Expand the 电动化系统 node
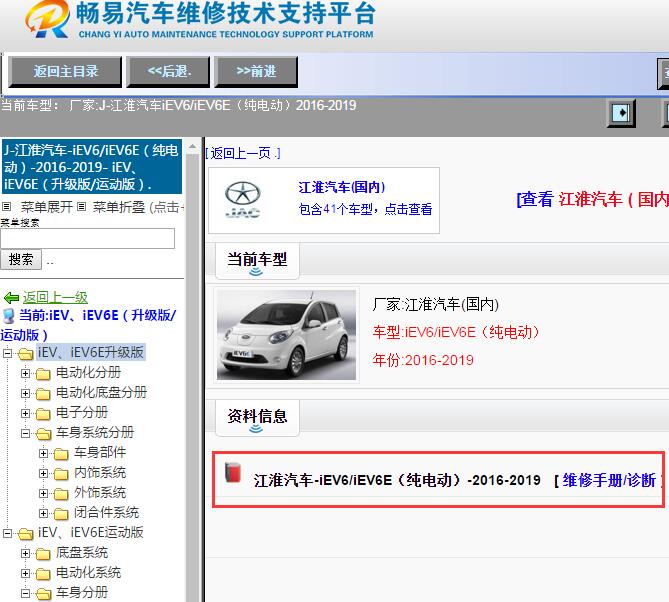Screen dimensions: 669x602 click(x=26, y=573)
